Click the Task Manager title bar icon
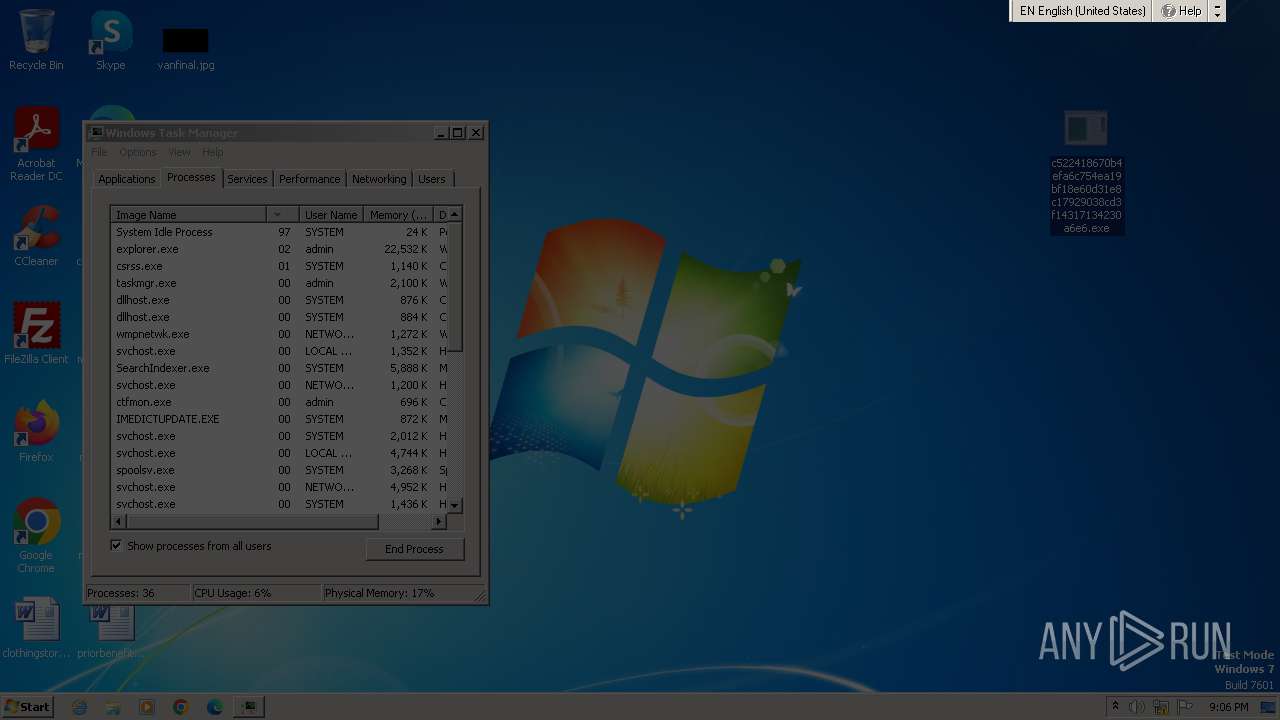Viewport: 1280px width, 720px height. 96,132
